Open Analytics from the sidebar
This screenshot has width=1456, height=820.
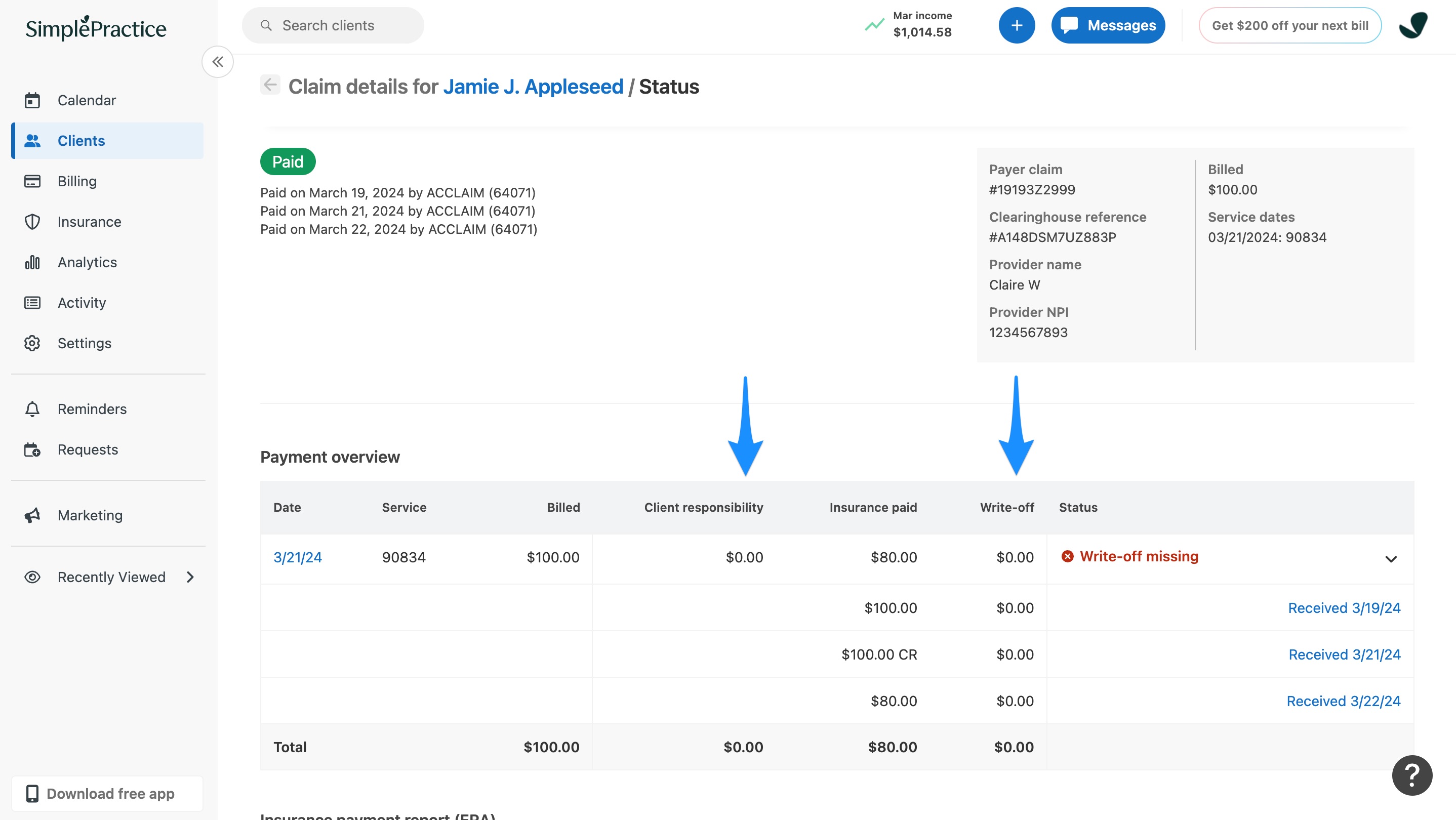click(x=107, y=262)
